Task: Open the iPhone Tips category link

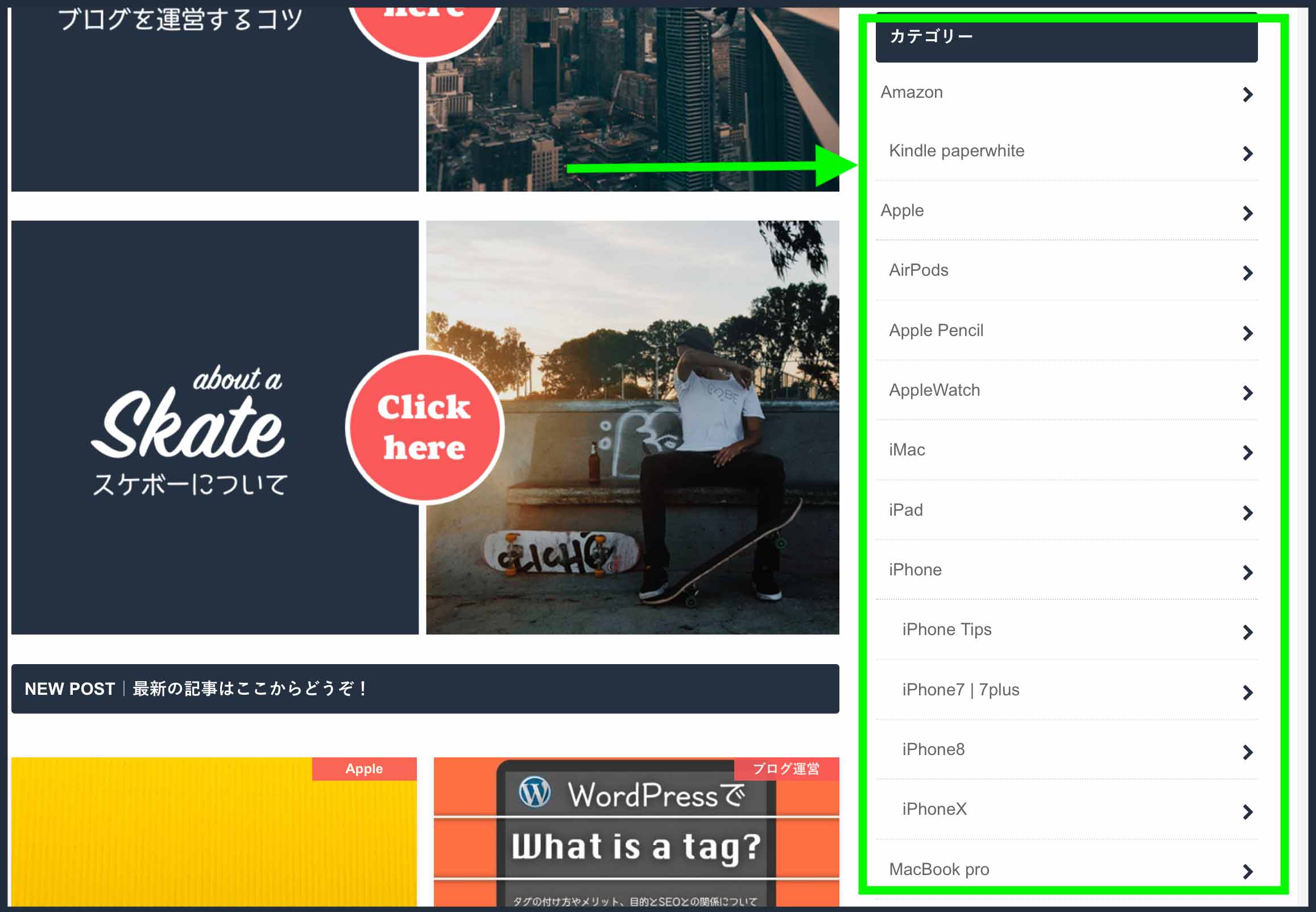Action: (x=946, y=630)
